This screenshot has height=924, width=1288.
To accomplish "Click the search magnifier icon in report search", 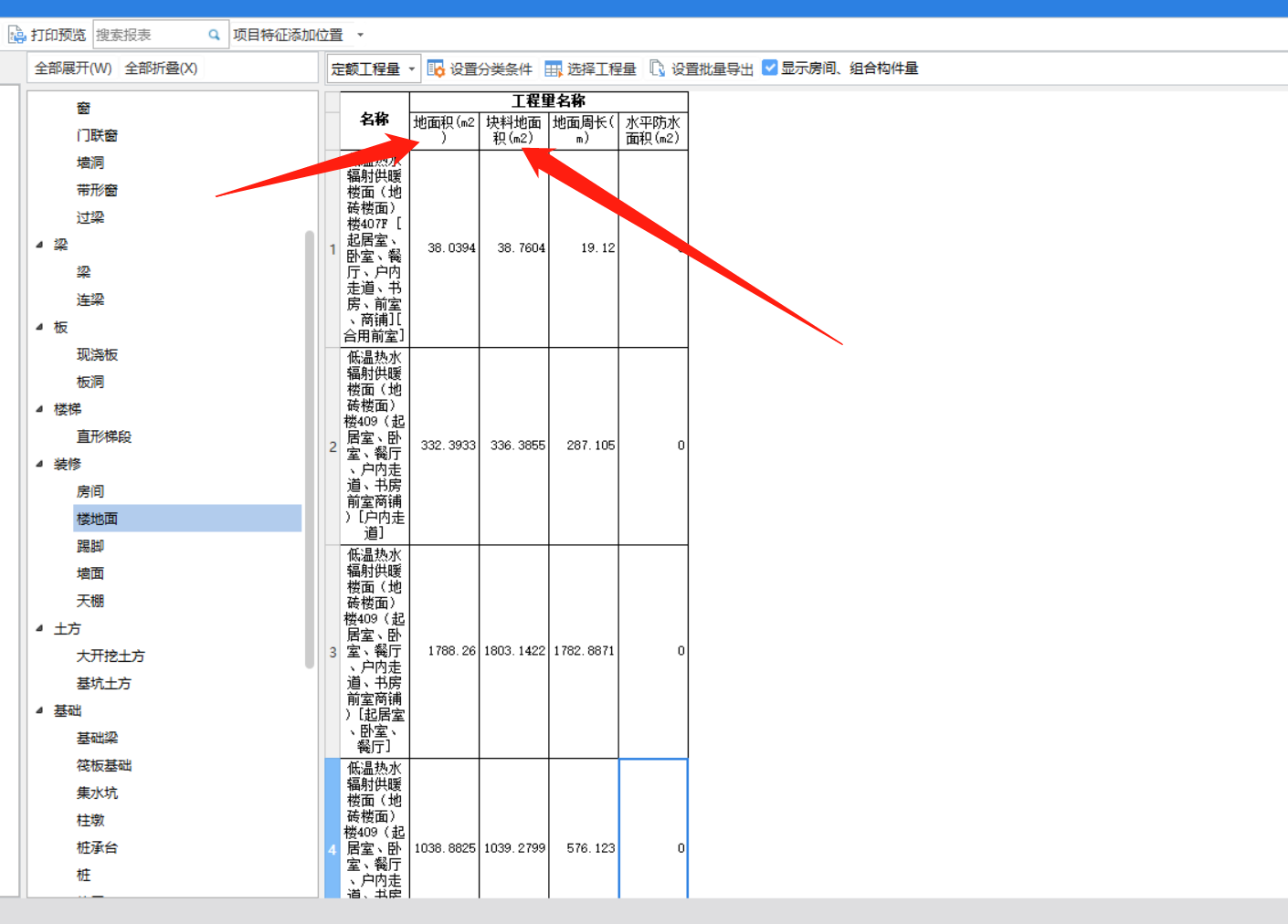I will pyautogui.click(x=214, y=35).
